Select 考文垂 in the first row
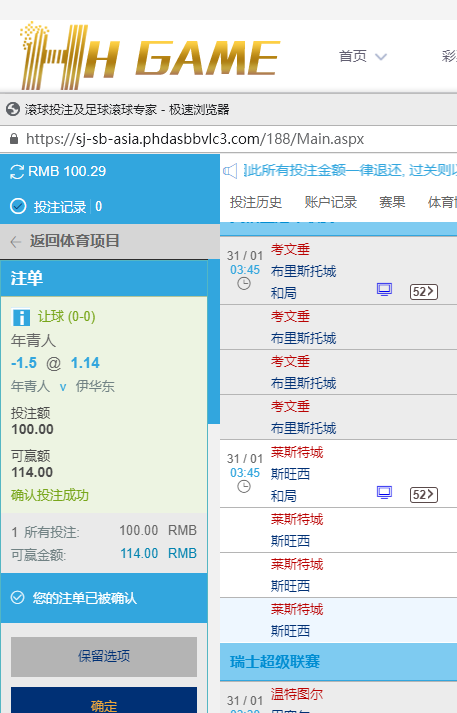This screenshot has height=713, width=457. pyautogui.click(x=290, y=249)
